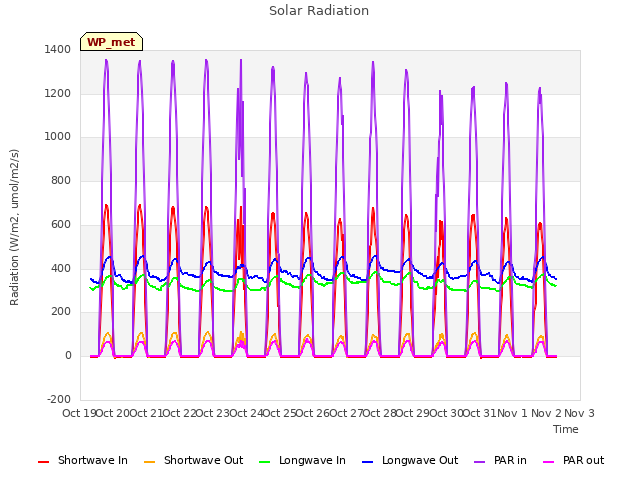
Task: Click the Oct 19 x-axis date label
Action: (79, 413)
